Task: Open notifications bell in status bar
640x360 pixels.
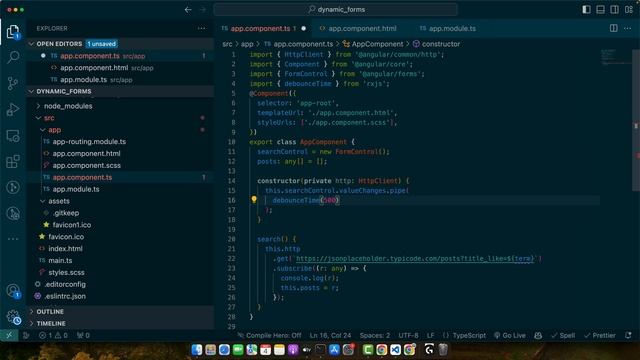Action: click(x=628, y=336)
